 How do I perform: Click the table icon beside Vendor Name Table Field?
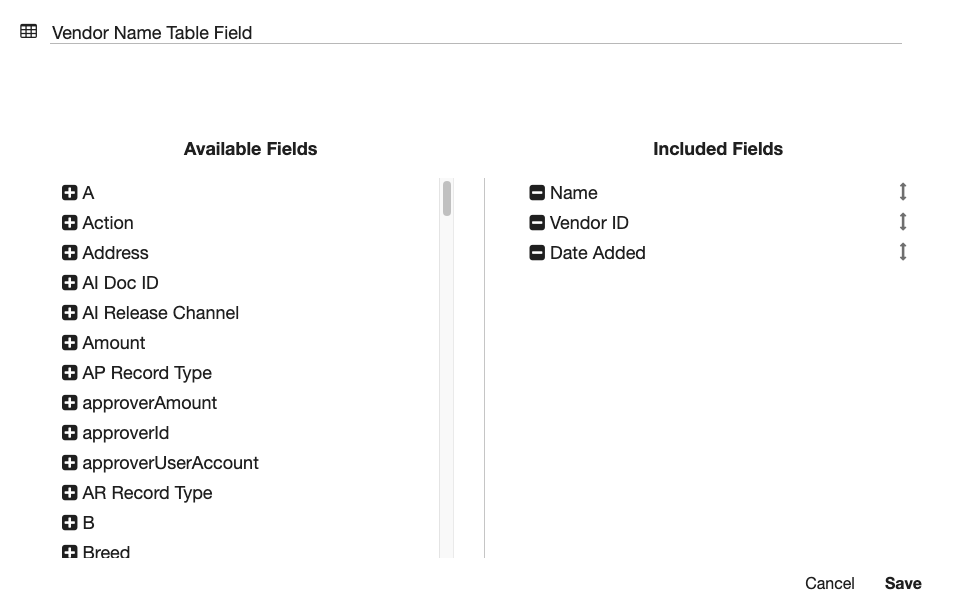[27, 32]
